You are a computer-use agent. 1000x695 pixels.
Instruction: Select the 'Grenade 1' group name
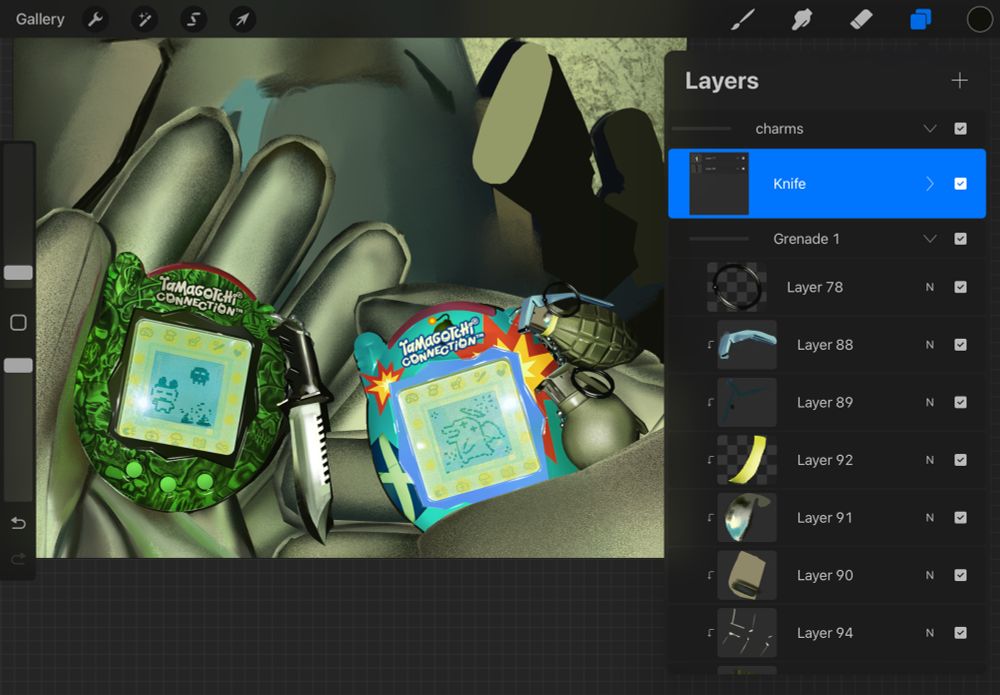806,239
